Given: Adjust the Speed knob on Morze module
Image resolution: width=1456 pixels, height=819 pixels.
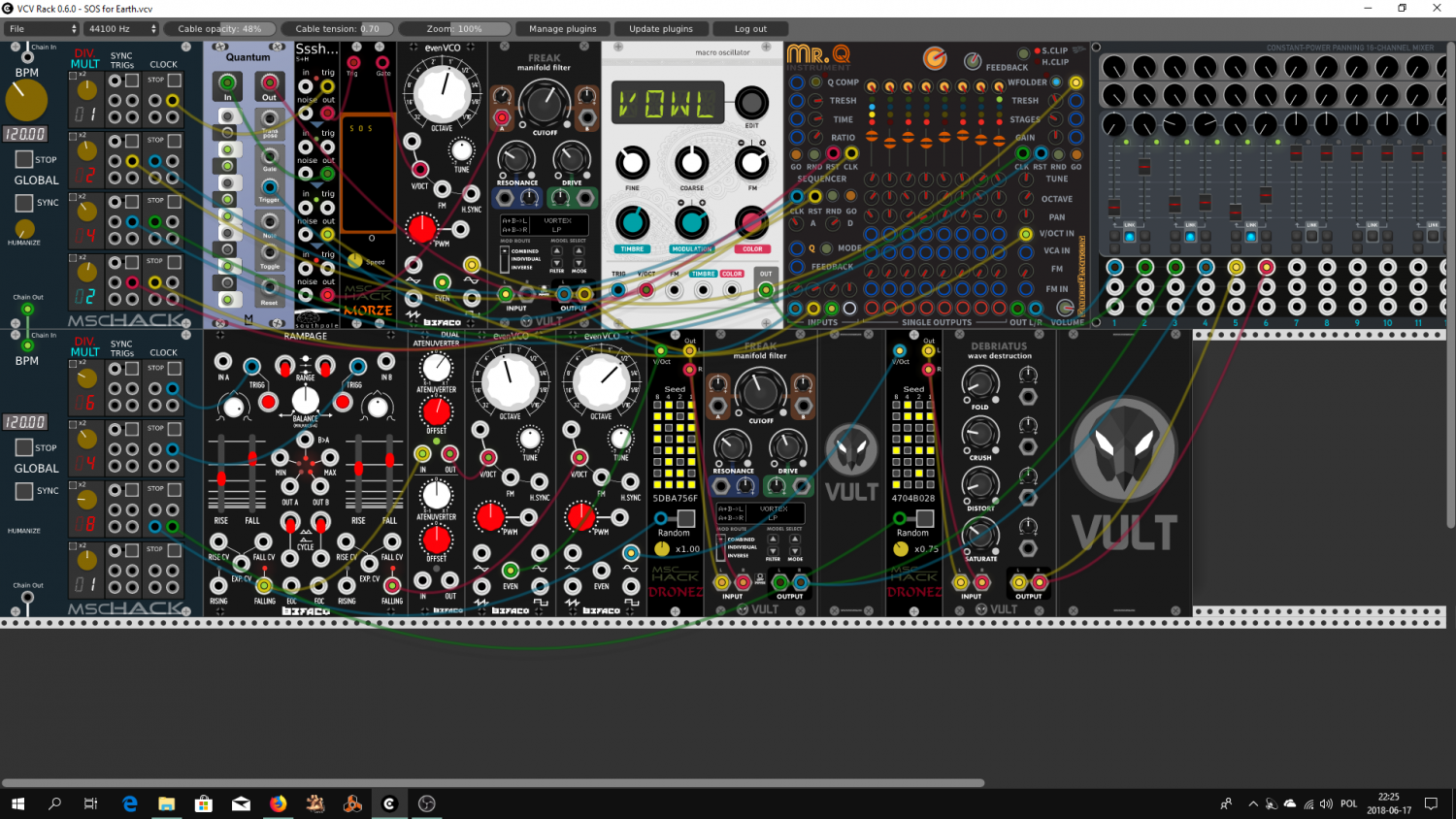Looking at the screenshot, I should tap(355, 260).
